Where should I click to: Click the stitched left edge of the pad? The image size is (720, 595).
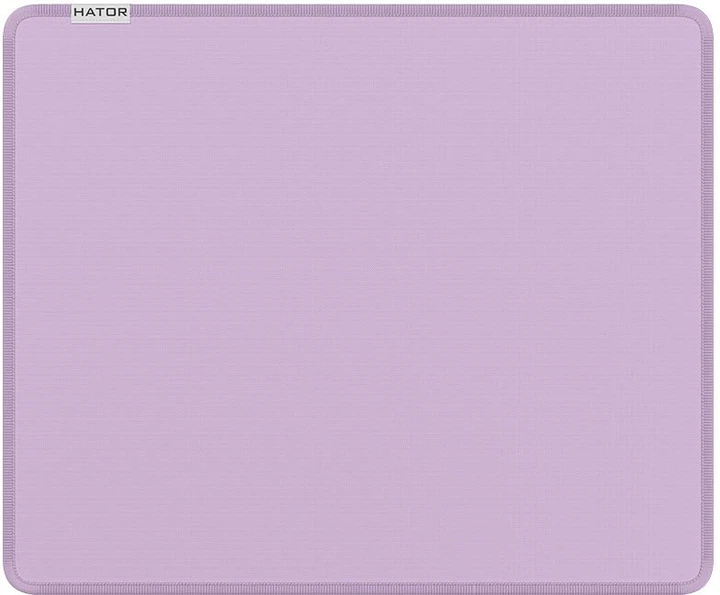[7, 300]
